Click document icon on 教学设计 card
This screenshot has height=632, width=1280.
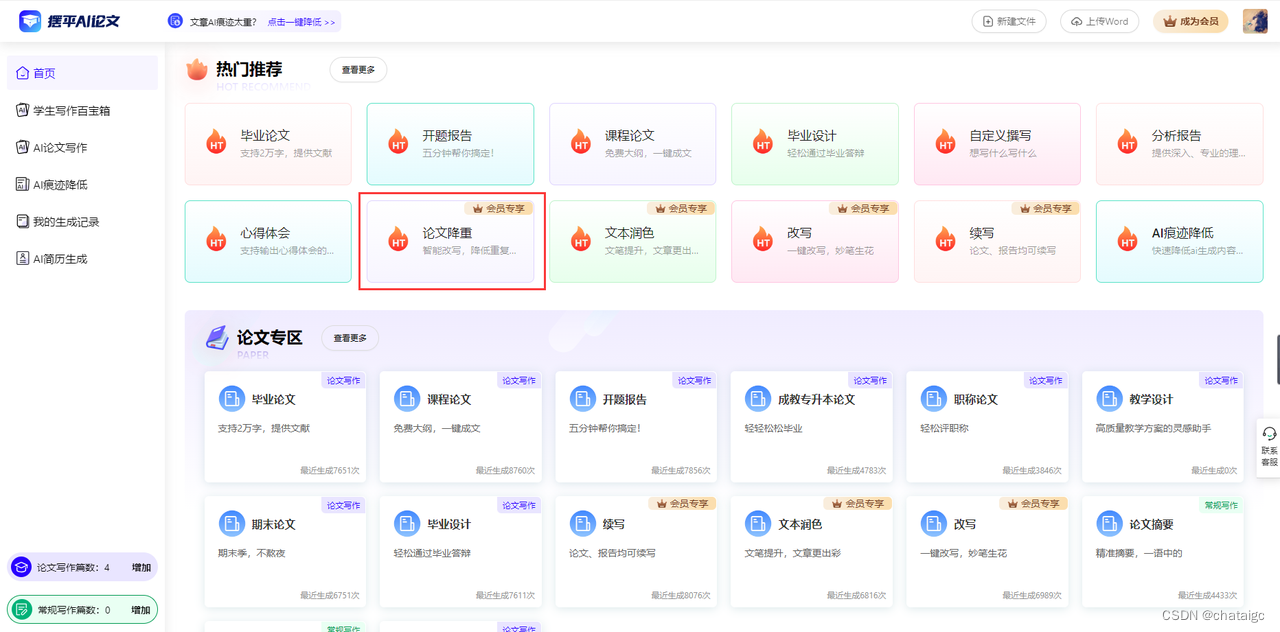(1109, 399)
